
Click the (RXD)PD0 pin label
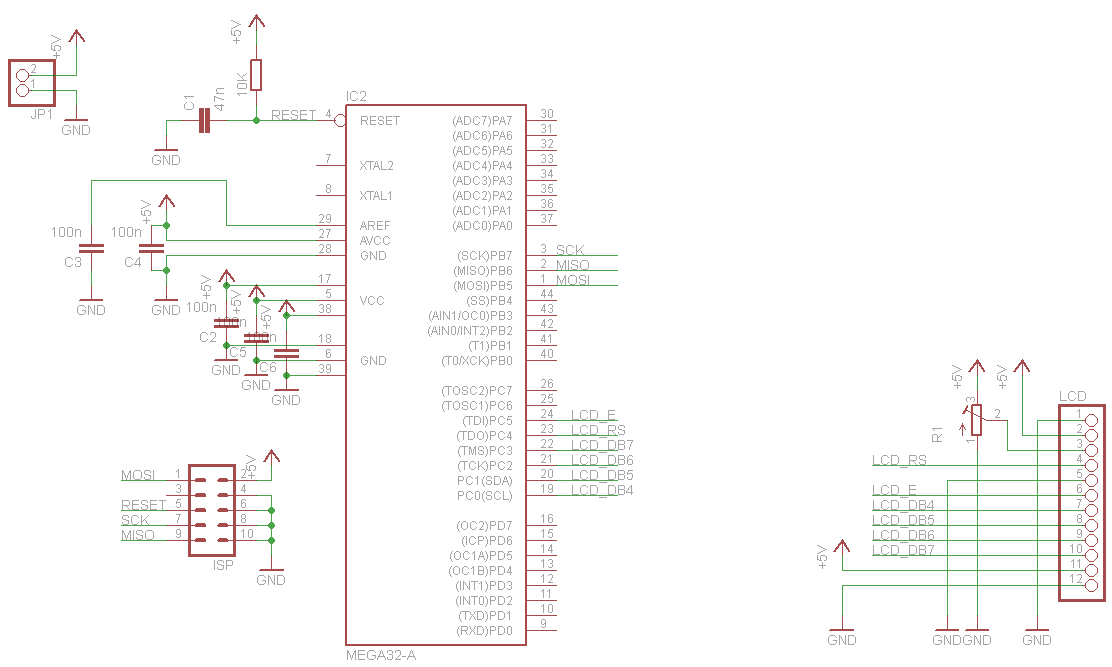[484, 630]
